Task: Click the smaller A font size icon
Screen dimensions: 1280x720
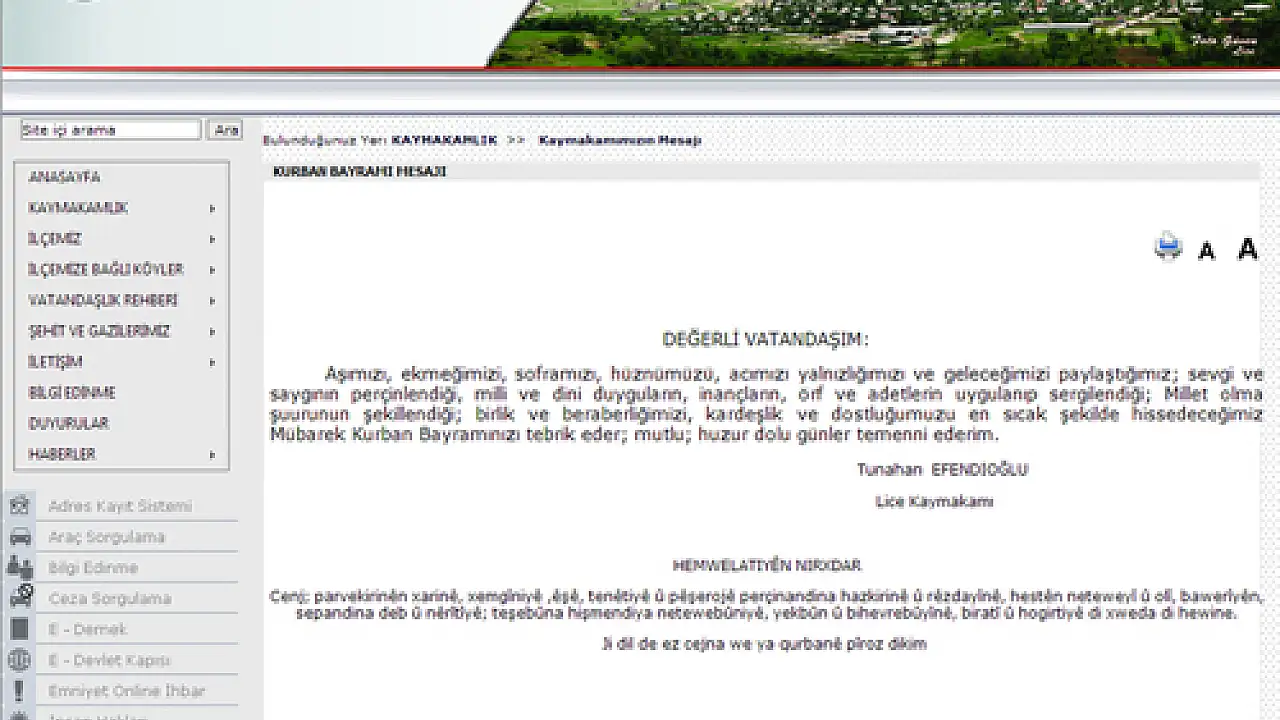Action: (x=1207, y=250)
